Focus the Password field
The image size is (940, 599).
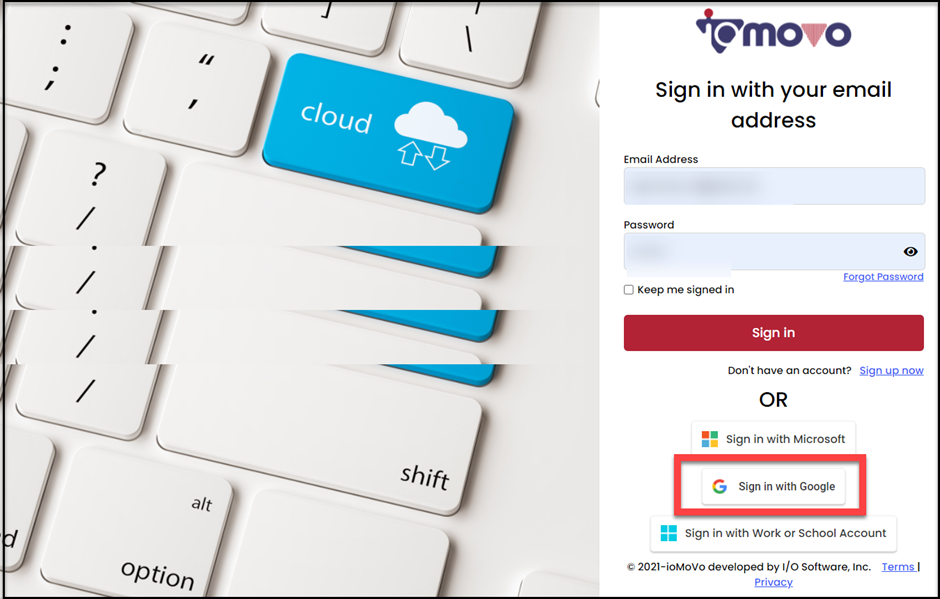[x=774, y=251]
